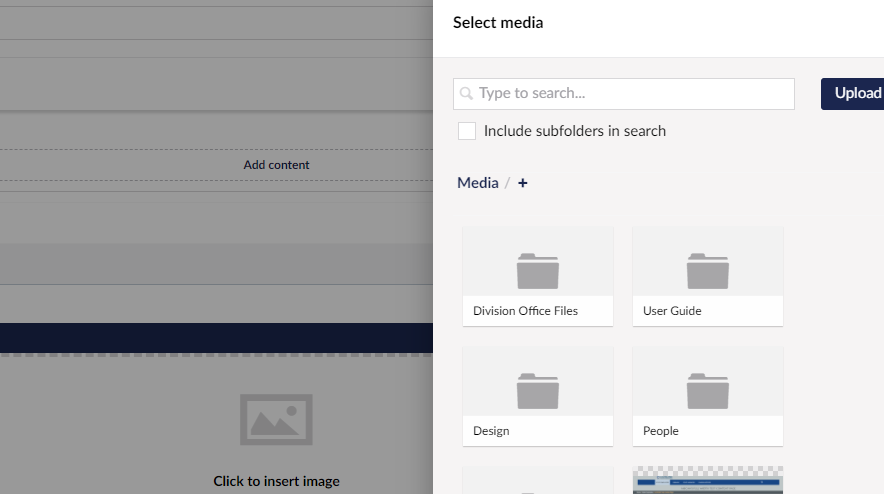The width and height of the screenshot is (884, 494).
Task: Open the Division Office Files folder icon
Action: pos(538,271)
